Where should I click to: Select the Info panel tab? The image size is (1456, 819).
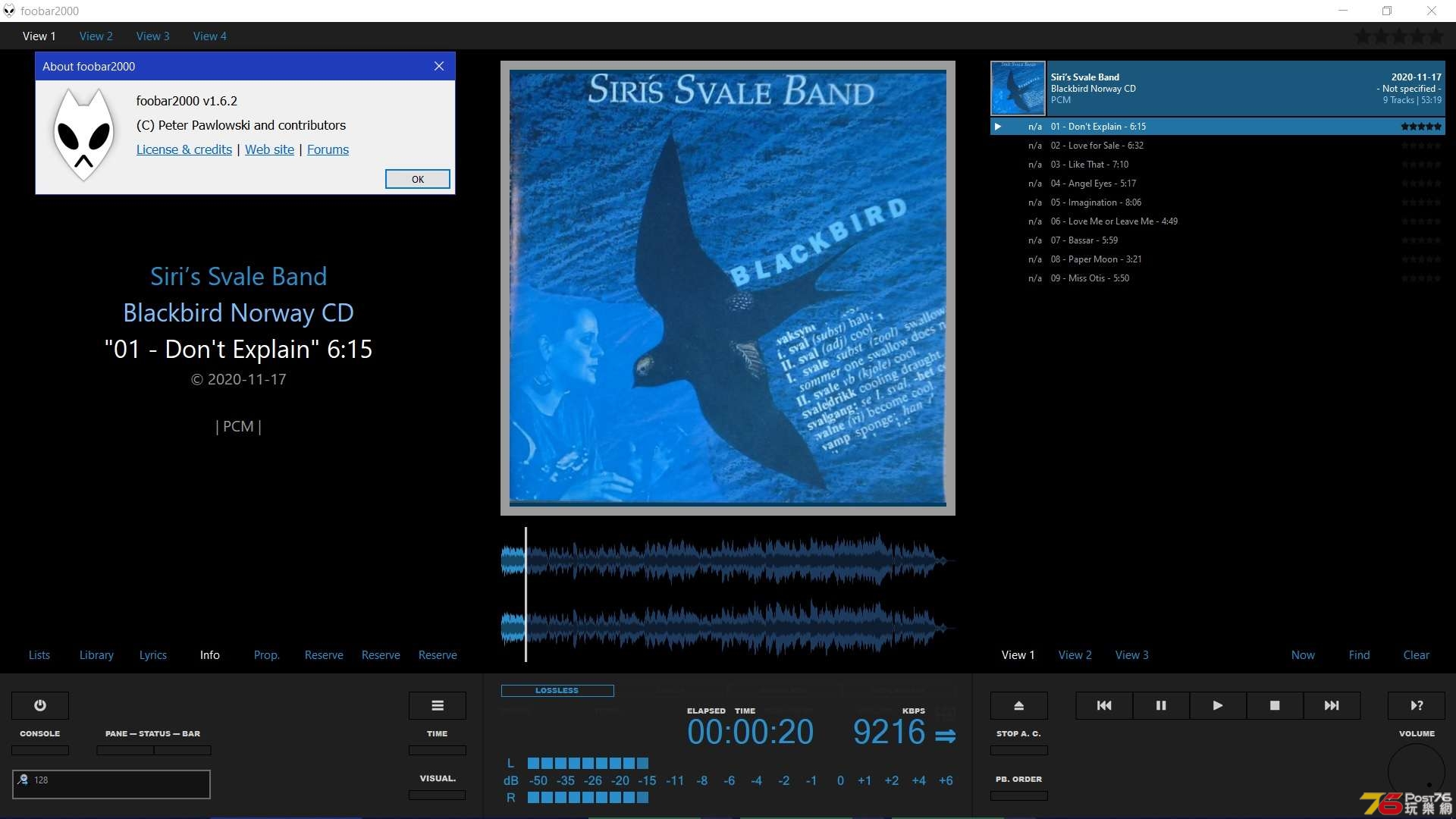(x=210, y=654)
